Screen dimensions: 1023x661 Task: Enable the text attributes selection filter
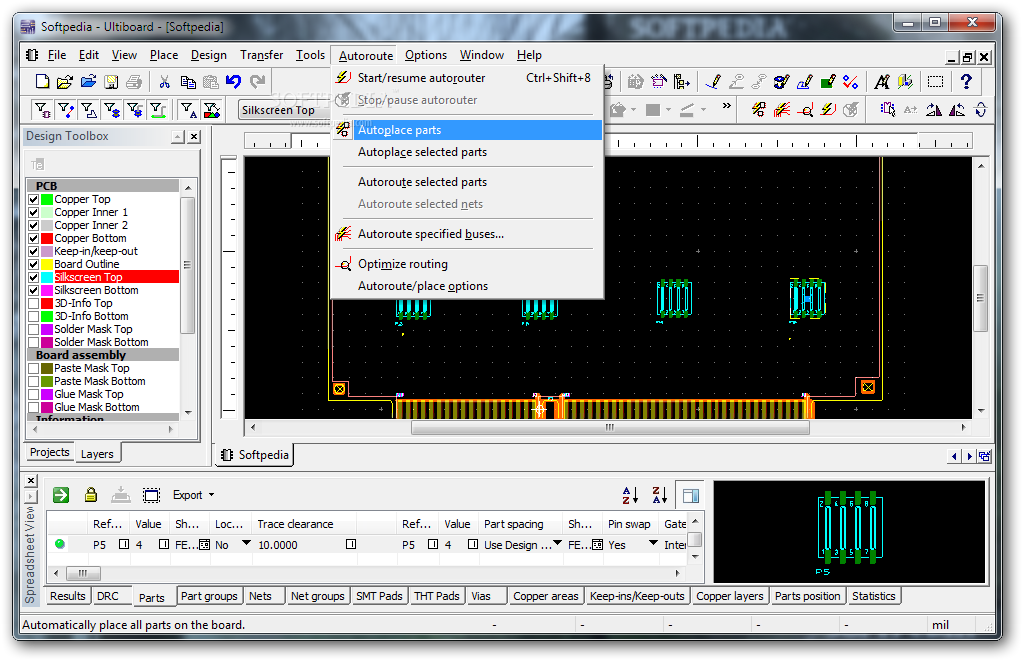point(189,110)
